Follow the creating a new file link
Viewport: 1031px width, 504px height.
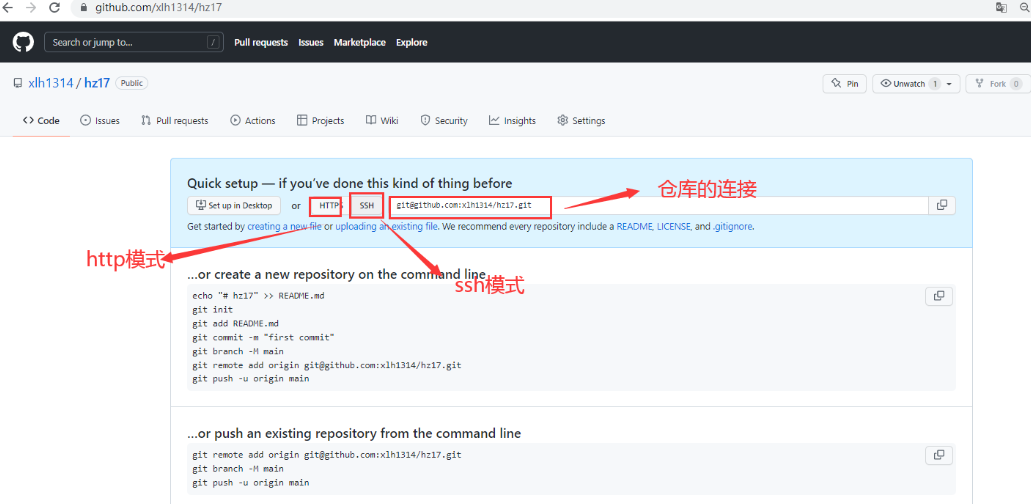[x=284, y=226]
